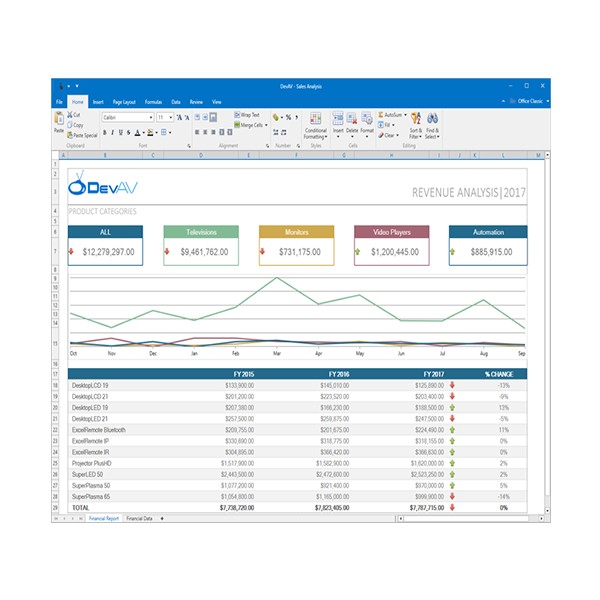Toggle Underline formatting
Viewport: 600px width, 600px height.
121,132
